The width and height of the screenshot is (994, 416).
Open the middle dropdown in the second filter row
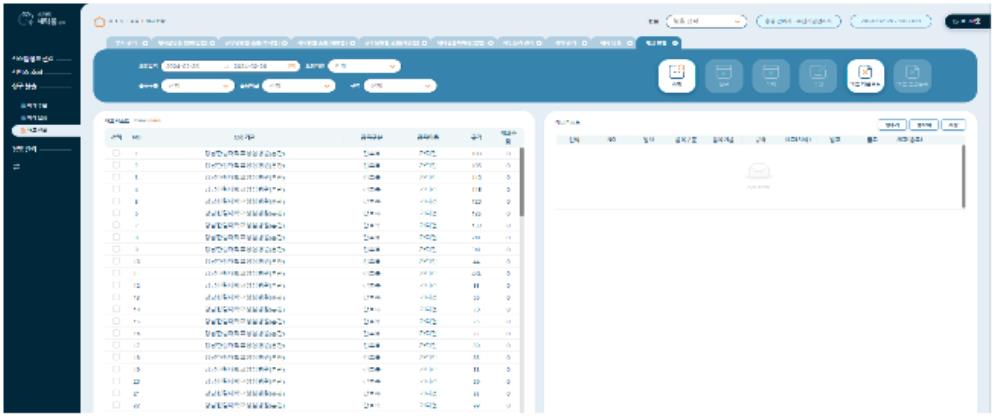299,86
